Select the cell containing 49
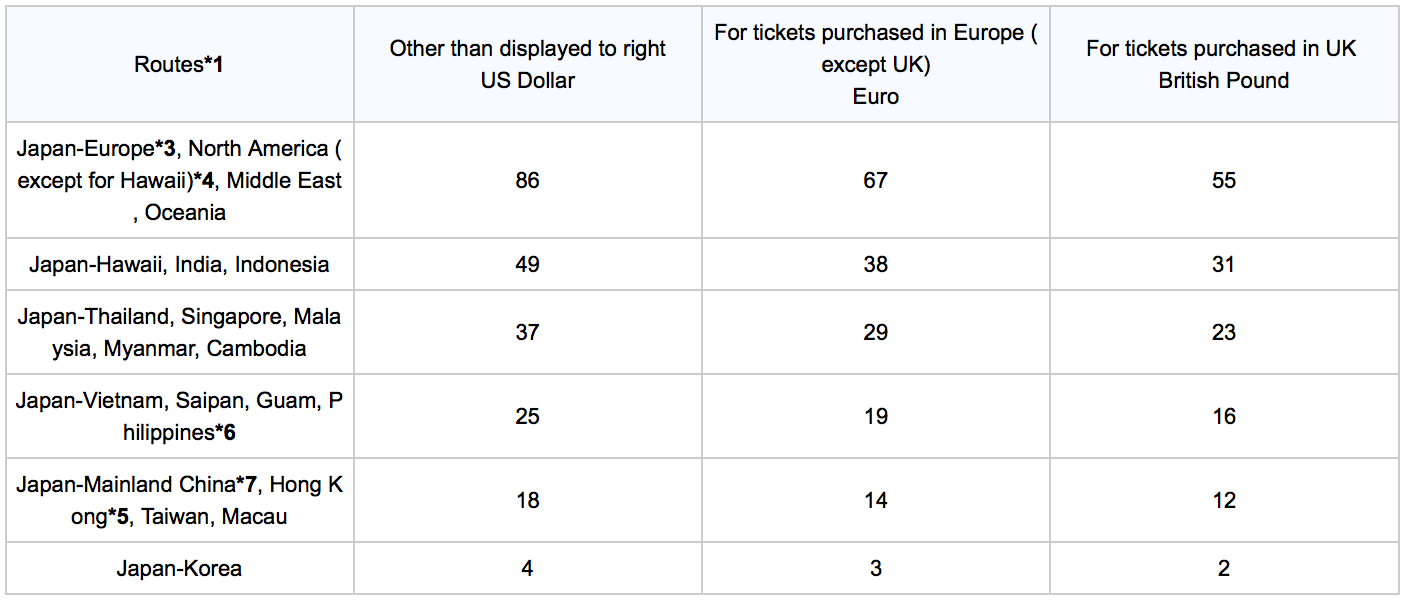 click(527, 265)
